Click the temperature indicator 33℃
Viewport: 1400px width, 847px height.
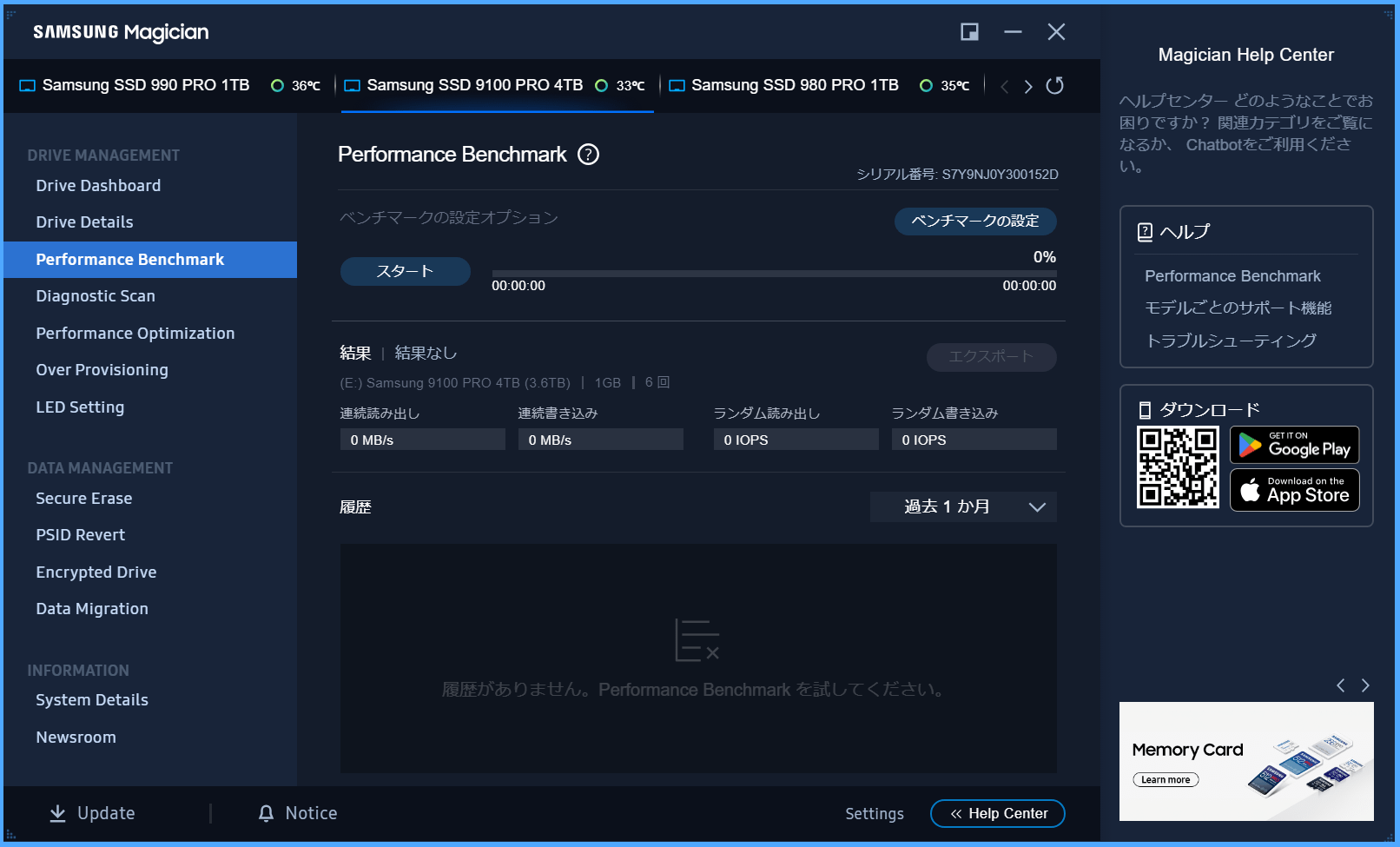click(x=620, y=85)
